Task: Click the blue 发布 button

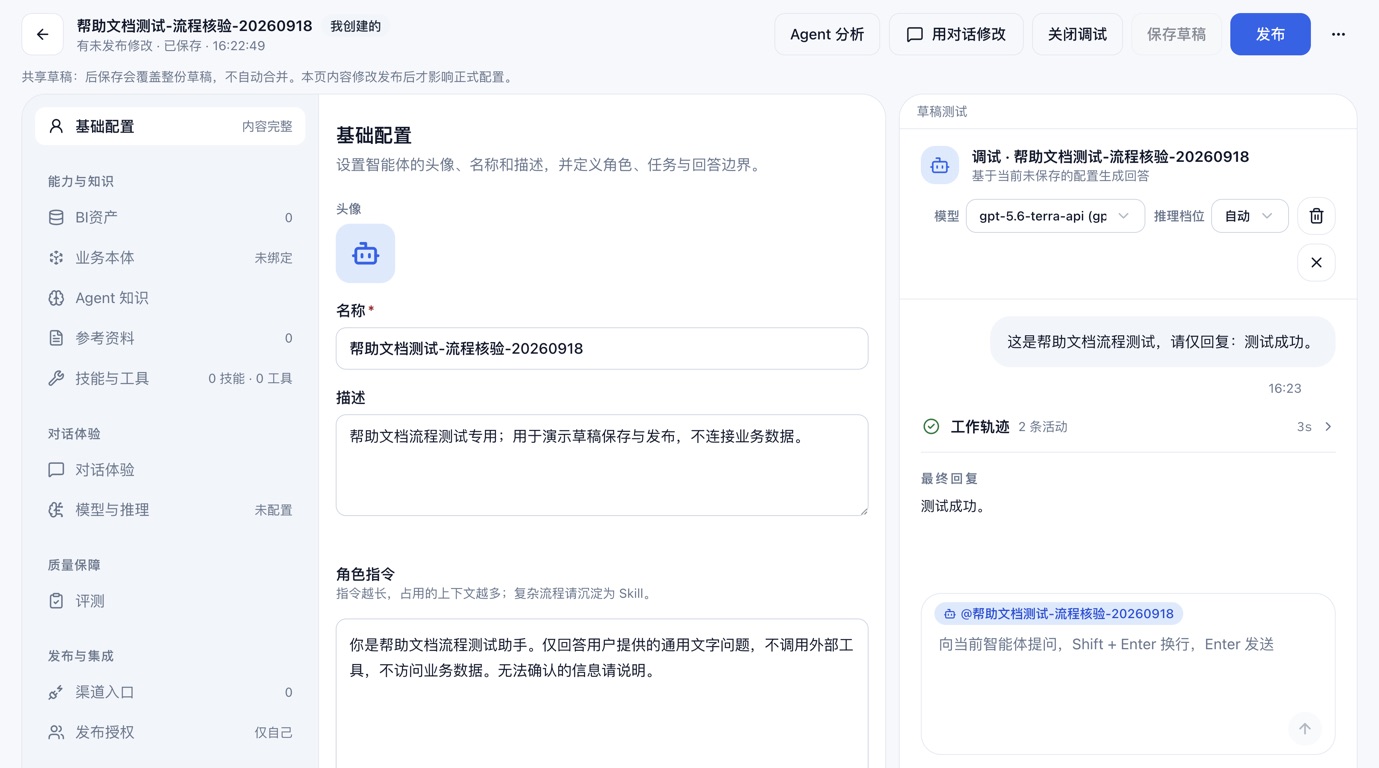Action: pyautogui.click(x=1270, y=34)
